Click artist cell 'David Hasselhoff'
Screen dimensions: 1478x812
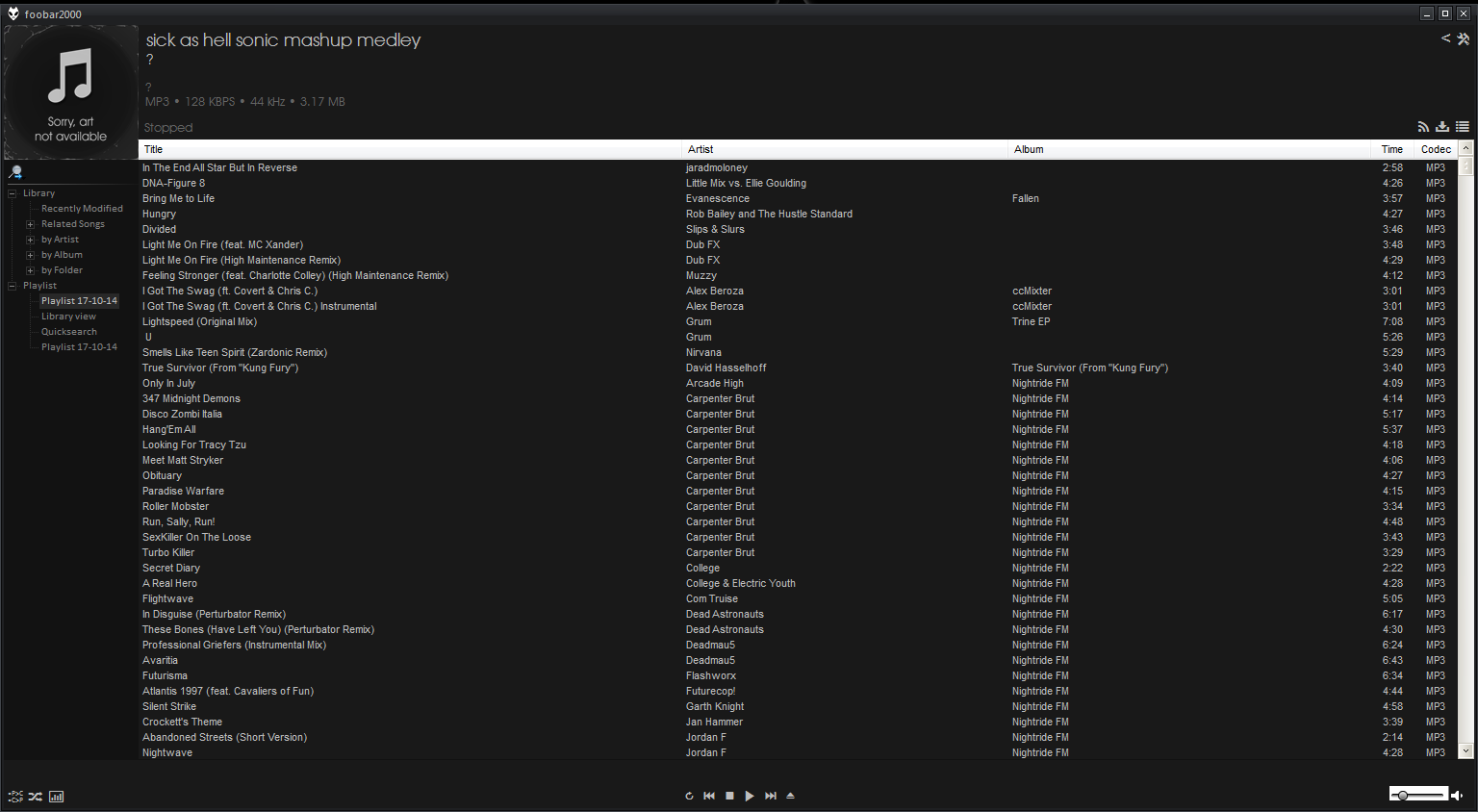[x=726, y=368]
